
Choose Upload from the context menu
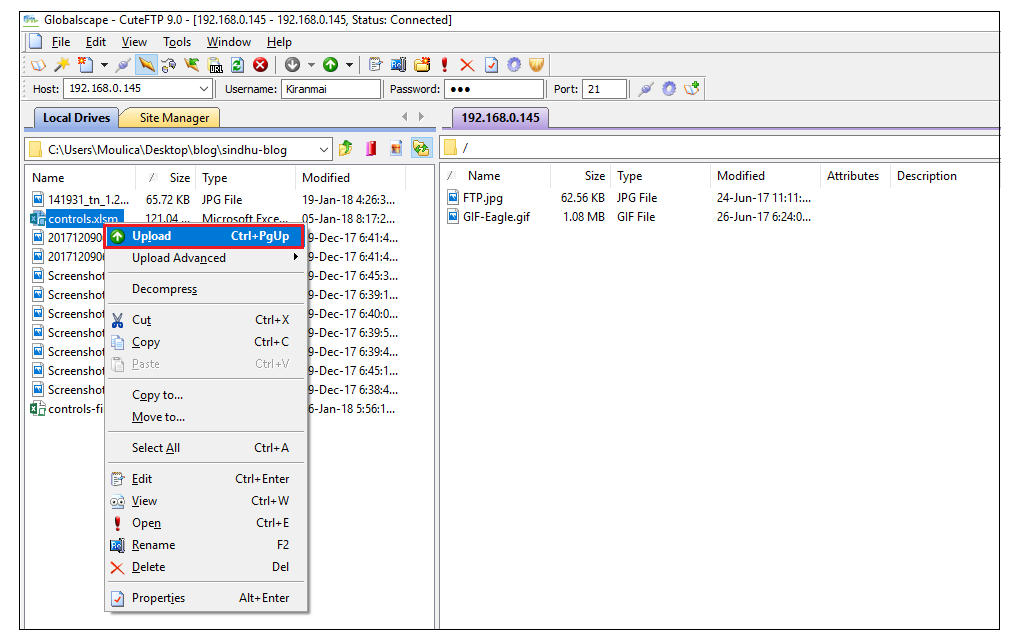[205, 236]
